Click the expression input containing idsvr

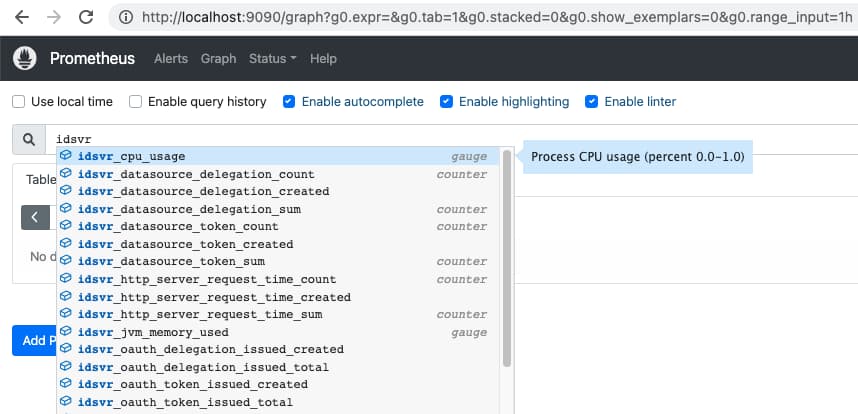coord(454,139)
